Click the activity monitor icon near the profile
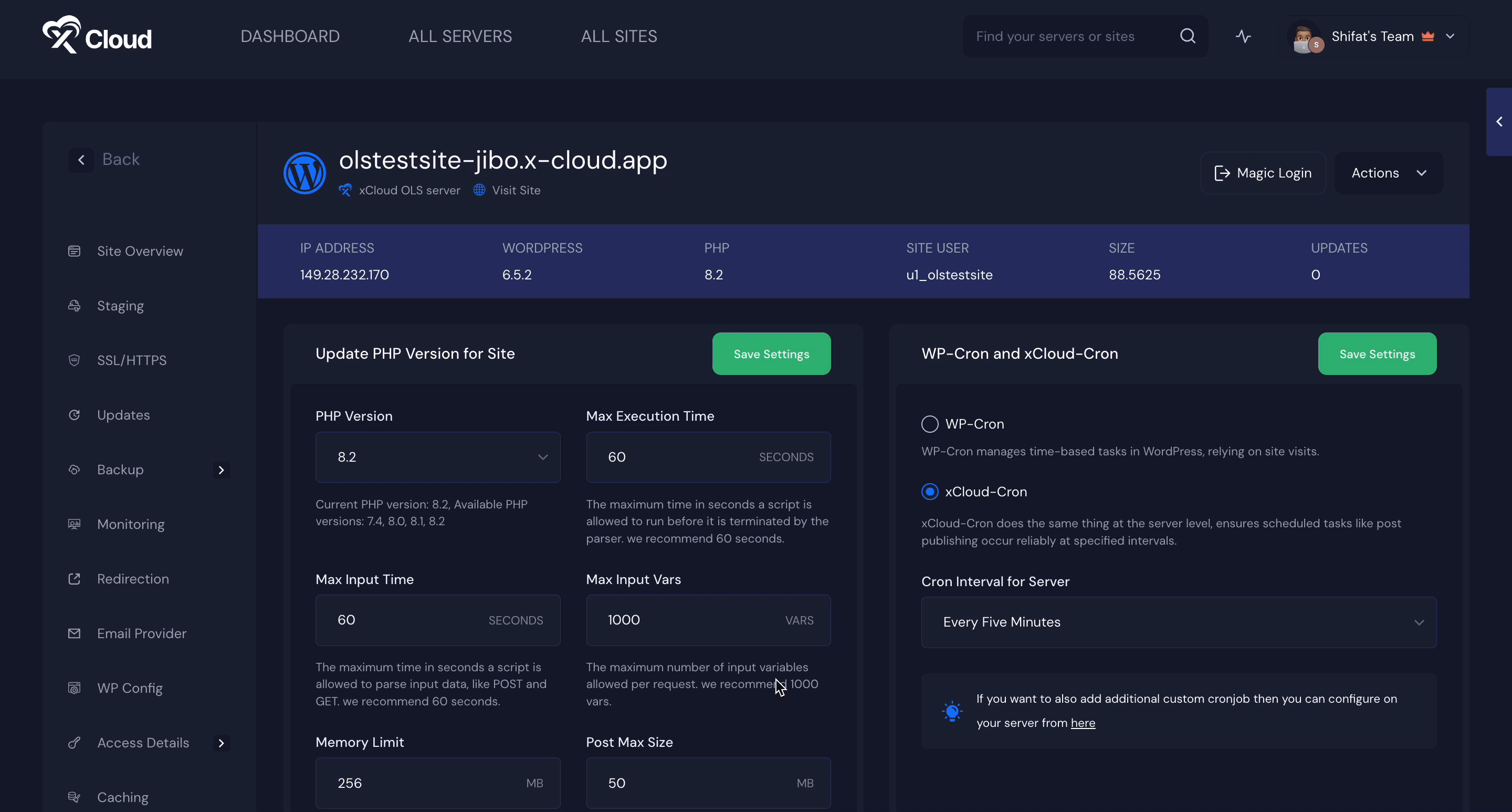Screen dimensions: 1512x812 1243,36
